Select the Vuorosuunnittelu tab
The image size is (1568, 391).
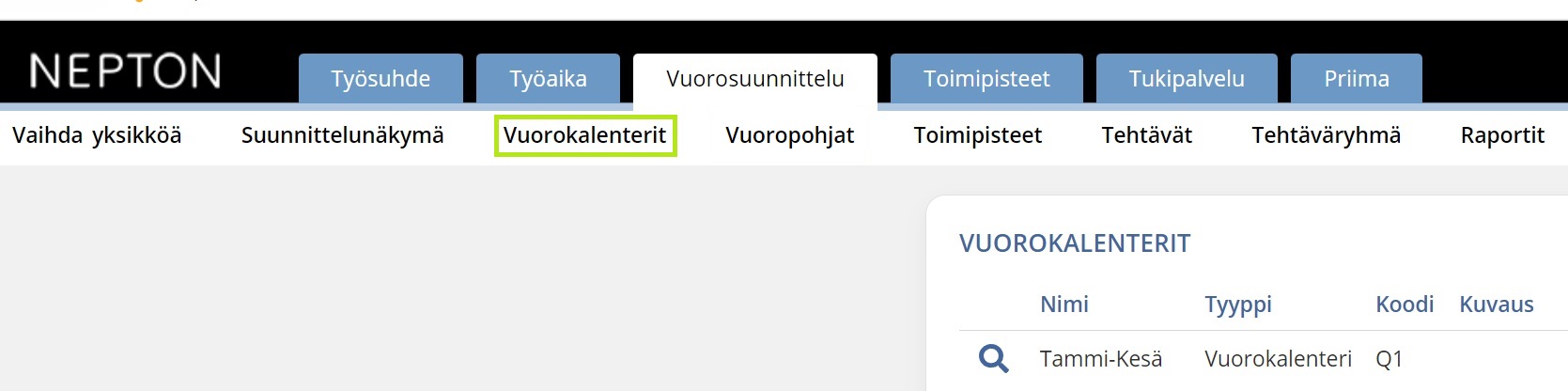[754, 79]
